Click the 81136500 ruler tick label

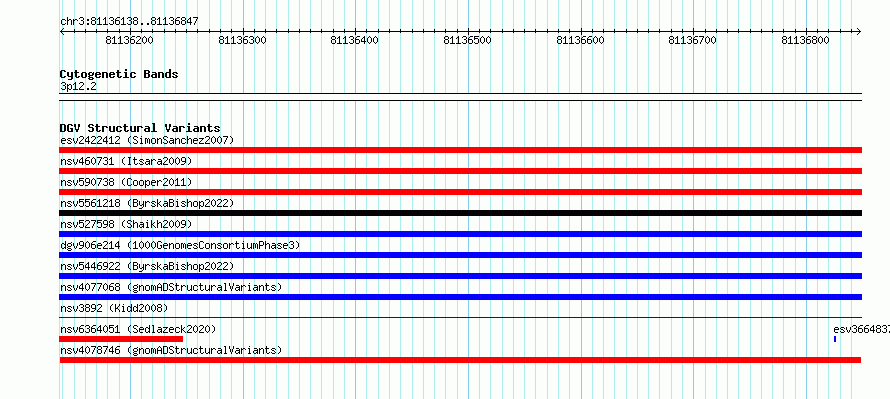(x=467, y=40)
